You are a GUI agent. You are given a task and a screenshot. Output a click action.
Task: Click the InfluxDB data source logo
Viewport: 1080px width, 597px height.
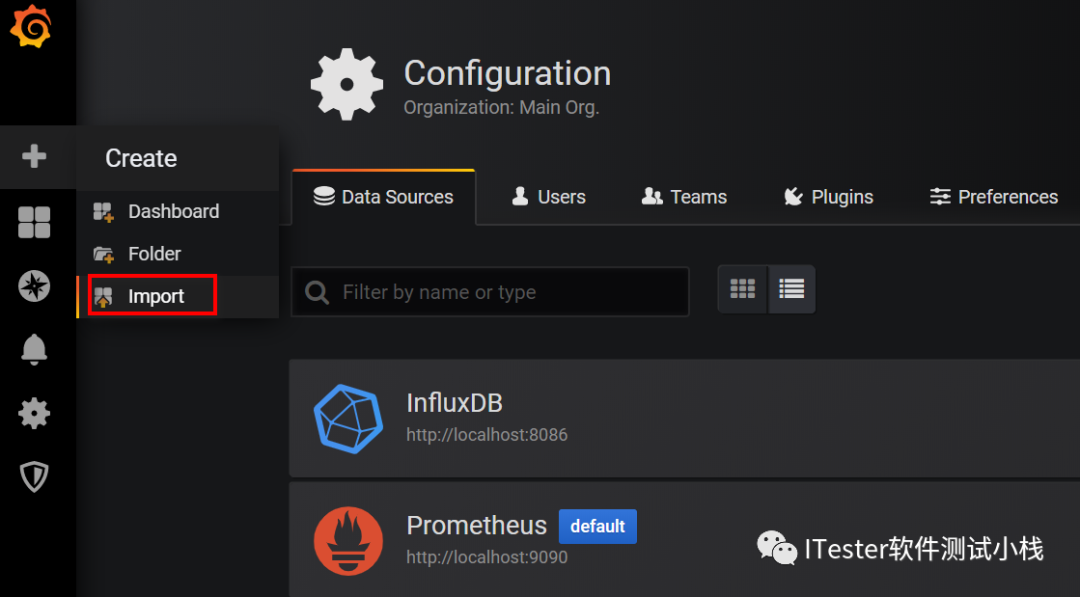[x=348, y=418]
